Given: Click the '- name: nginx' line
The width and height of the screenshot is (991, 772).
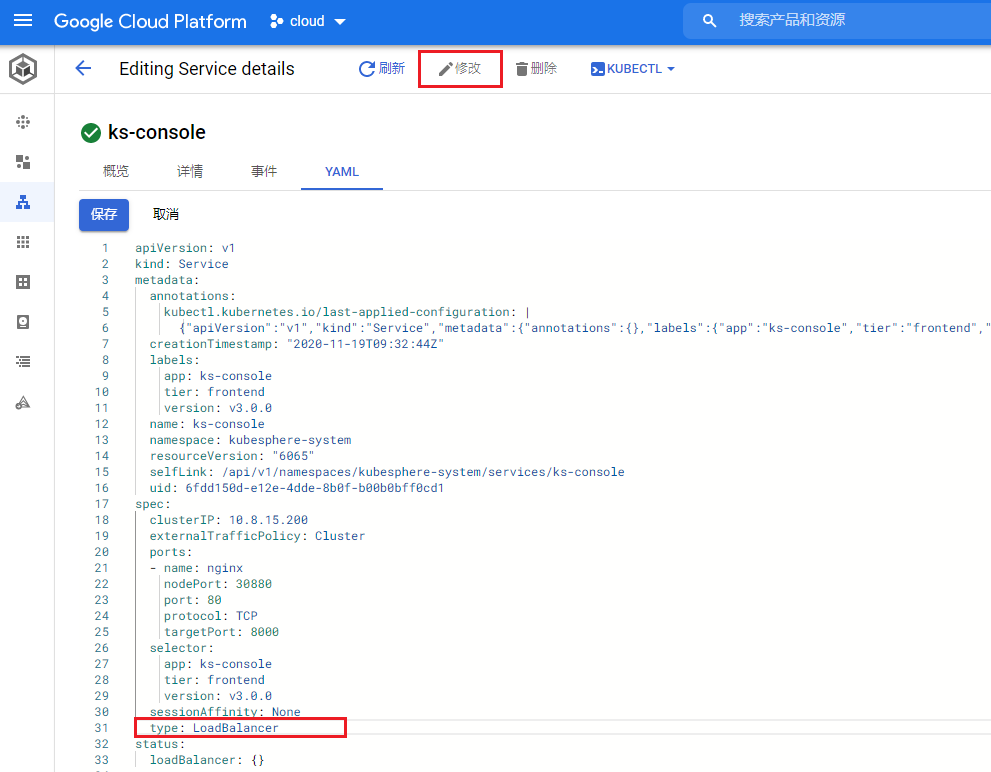Looking at the screenshot, I should point(196,568).
